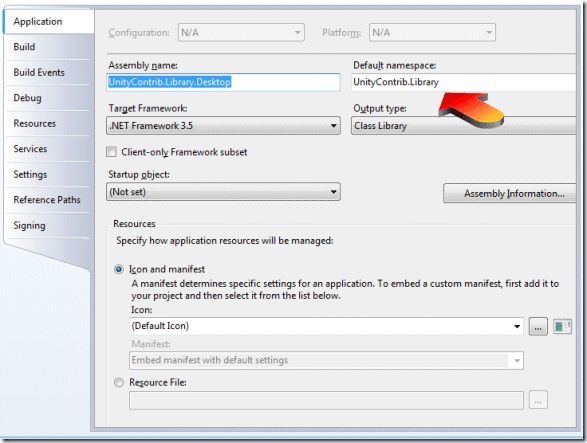Select the Resource File radio button
This screenshot has width=587, height=443.
[119, 382]
